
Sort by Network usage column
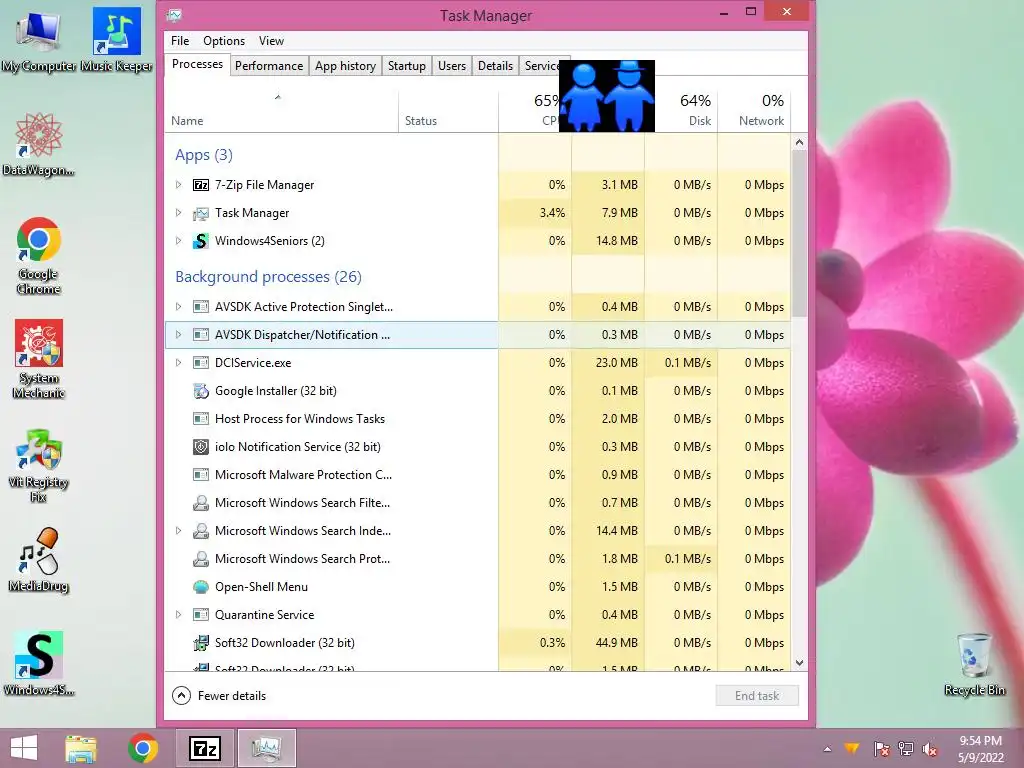754,111
